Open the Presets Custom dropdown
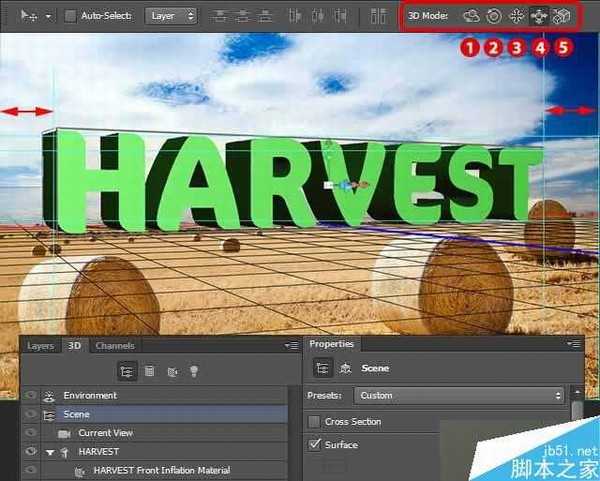The image size is (600, 481). (x=458, y=396)
